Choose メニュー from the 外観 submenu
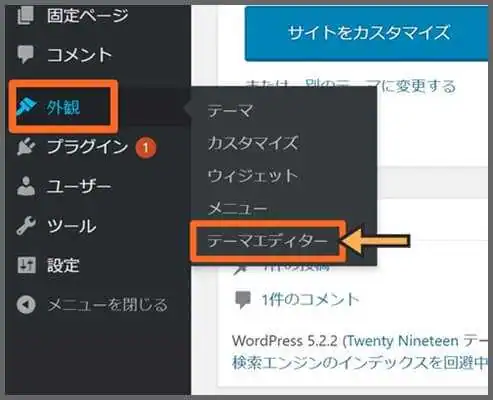 [x=237, y=209]
